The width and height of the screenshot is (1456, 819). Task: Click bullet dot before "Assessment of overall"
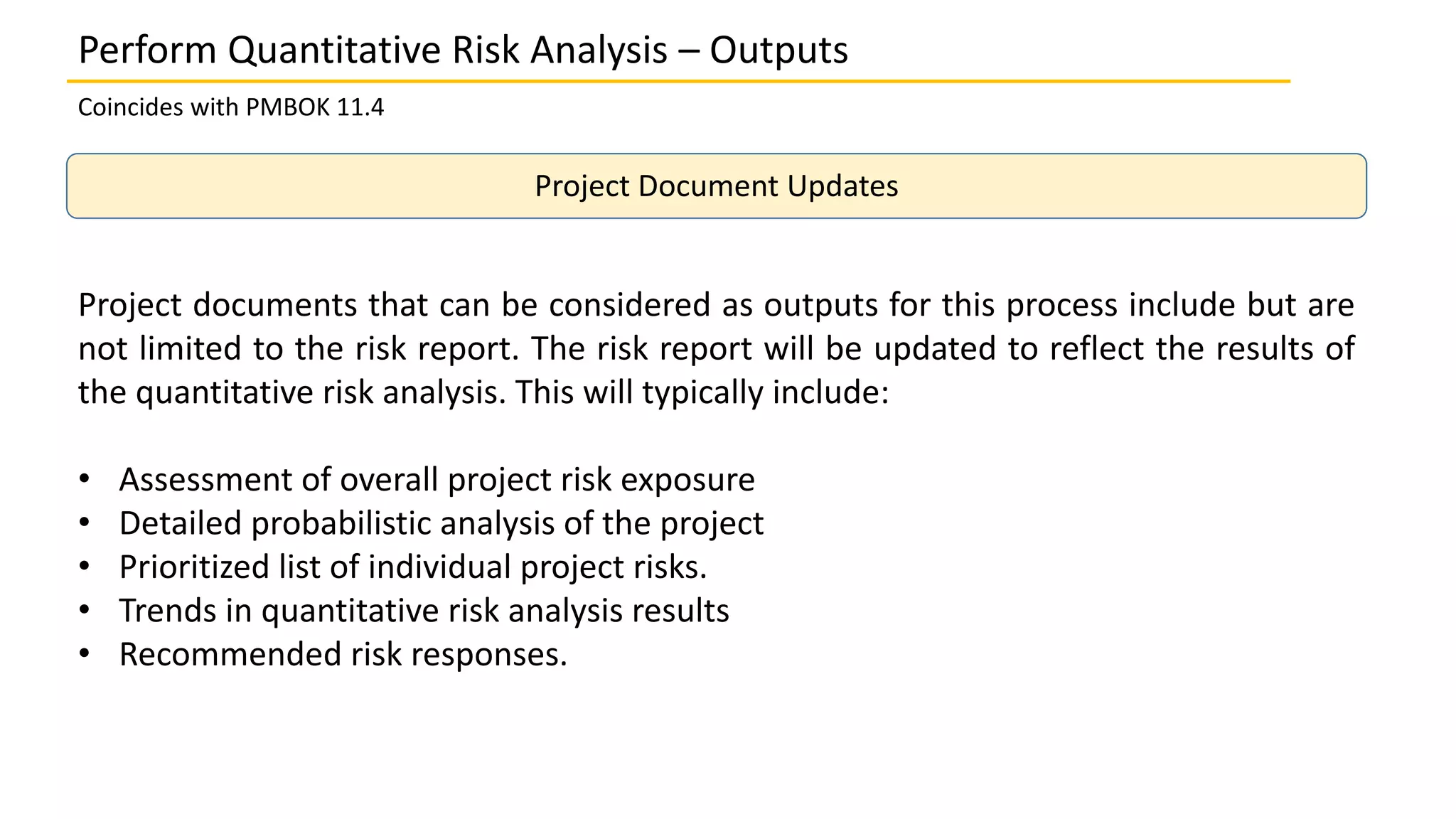coord(85,480)
